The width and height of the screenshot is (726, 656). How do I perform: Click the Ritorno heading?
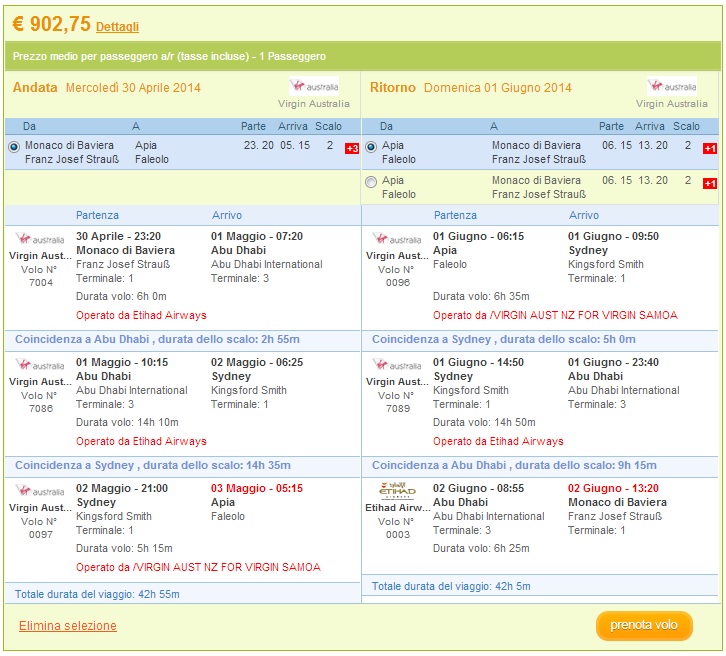pos(393,87)
